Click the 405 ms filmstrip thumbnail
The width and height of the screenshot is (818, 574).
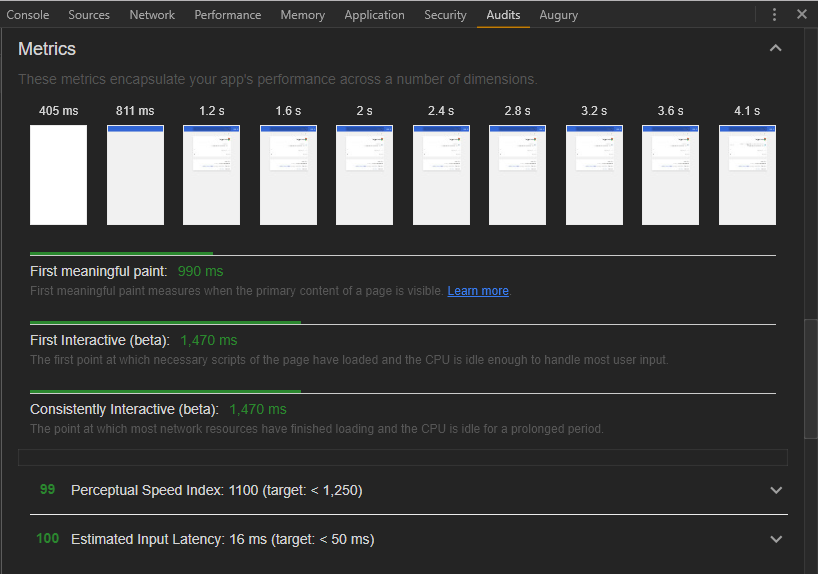58,175
